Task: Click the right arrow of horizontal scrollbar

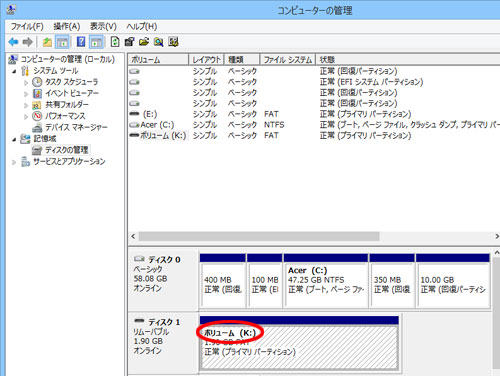Action: coord(496,236)
